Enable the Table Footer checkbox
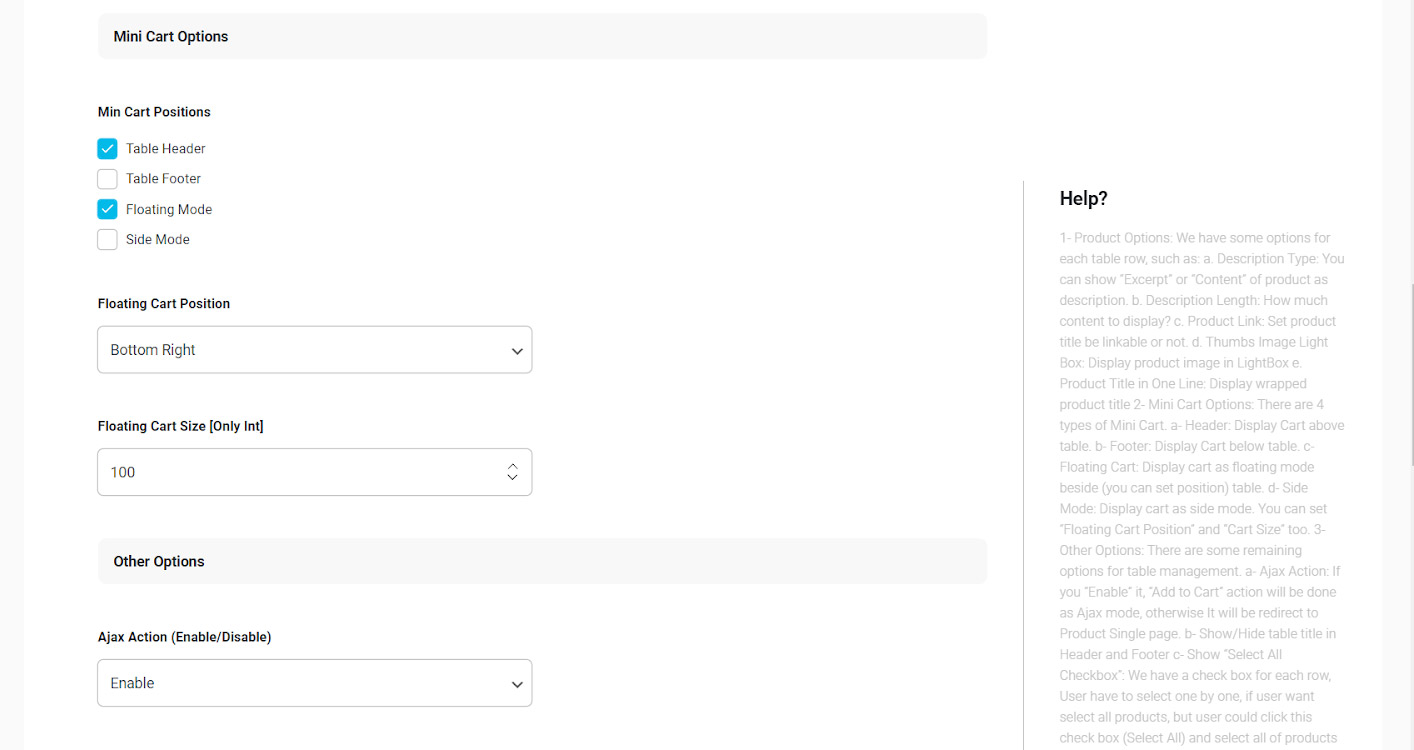The image size is (1414, 750). (x=107, y=179)
